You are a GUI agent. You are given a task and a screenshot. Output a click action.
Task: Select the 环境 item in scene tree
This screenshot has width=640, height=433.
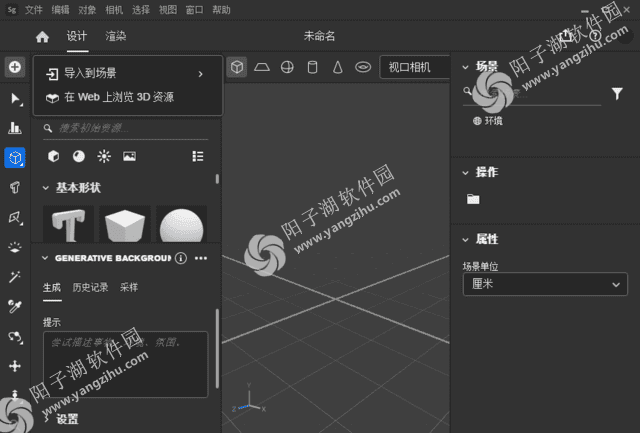click(x=488, y=121)
